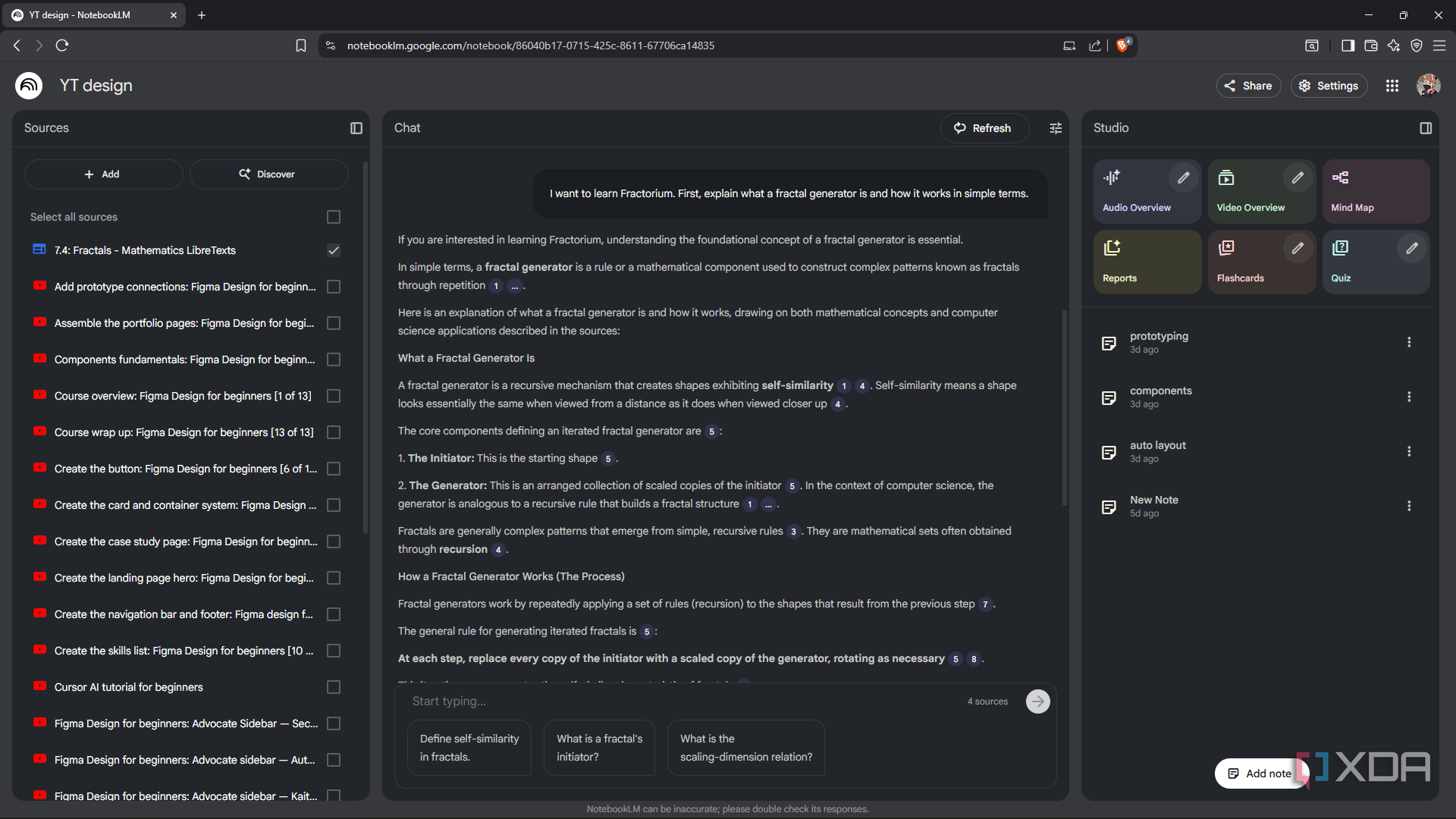Collapse the Sources panel

point(356,128)
